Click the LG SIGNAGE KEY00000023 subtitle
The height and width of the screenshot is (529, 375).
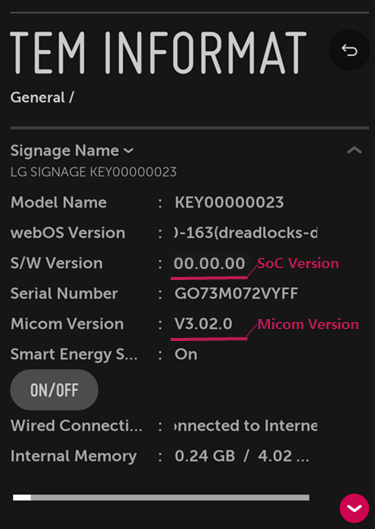[93, 172]
